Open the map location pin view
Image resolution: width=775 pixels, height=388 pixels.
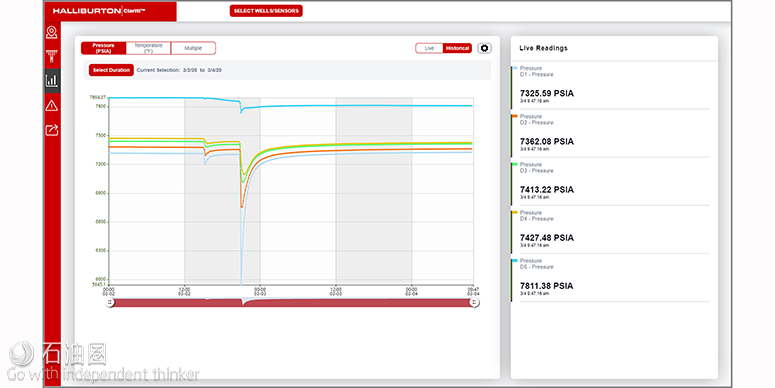51,33
